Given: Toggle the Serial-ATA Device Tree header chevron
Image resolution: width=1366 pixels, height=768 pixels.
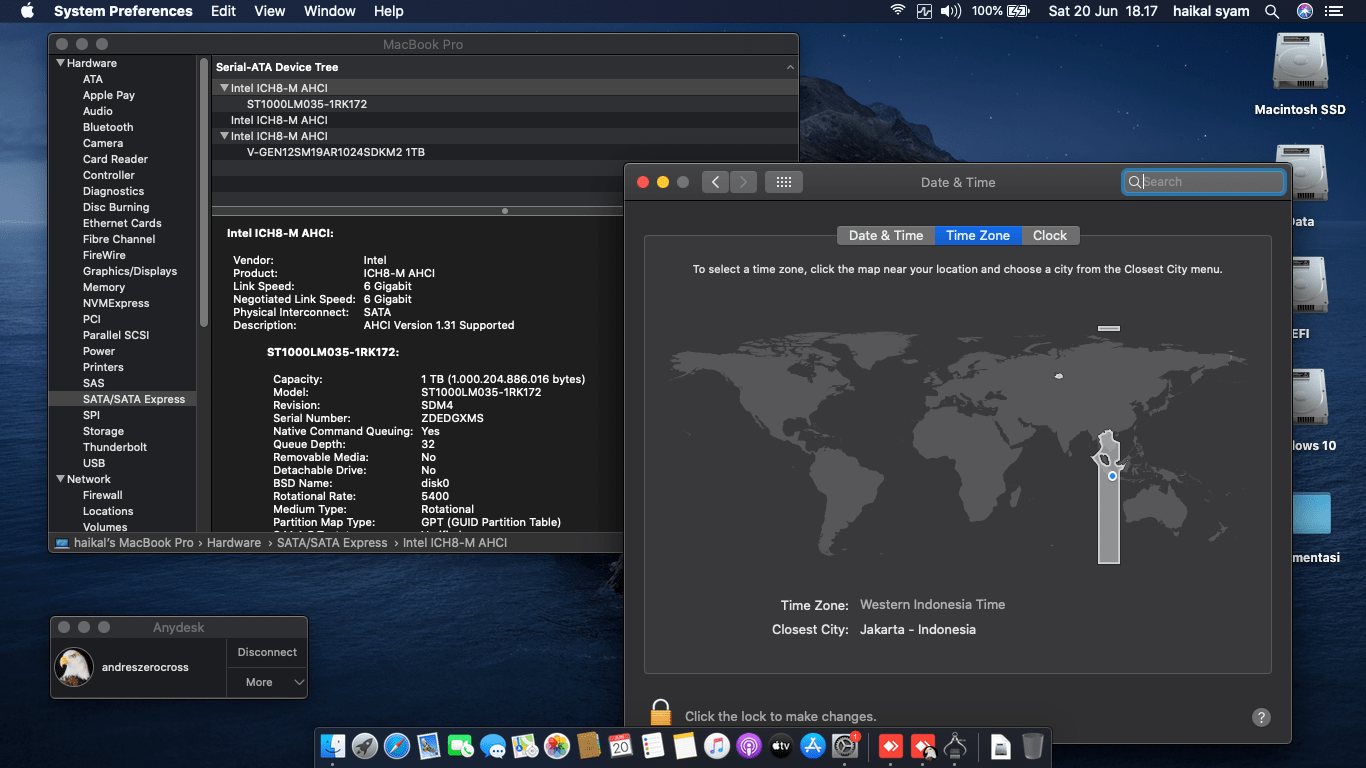Looking at the screenshot, I should click(790, 67).
